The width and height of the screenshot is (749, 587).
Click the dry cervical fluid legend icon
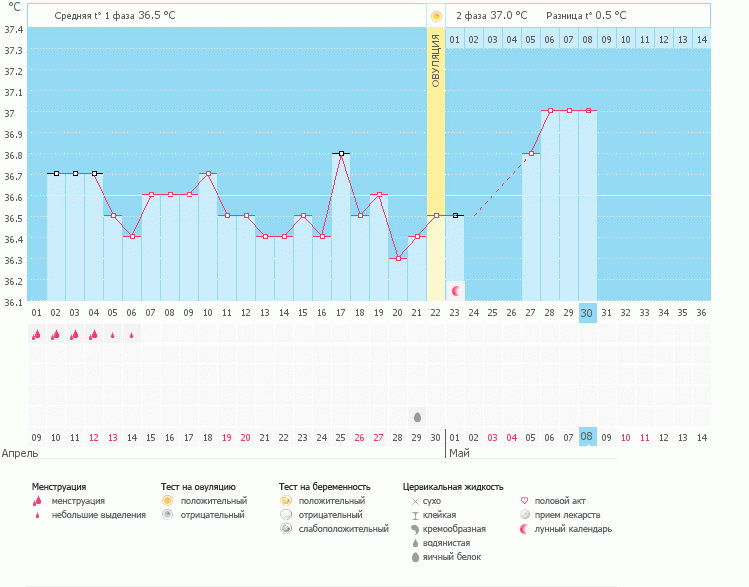pyautogui.click(x=415, y=500)
